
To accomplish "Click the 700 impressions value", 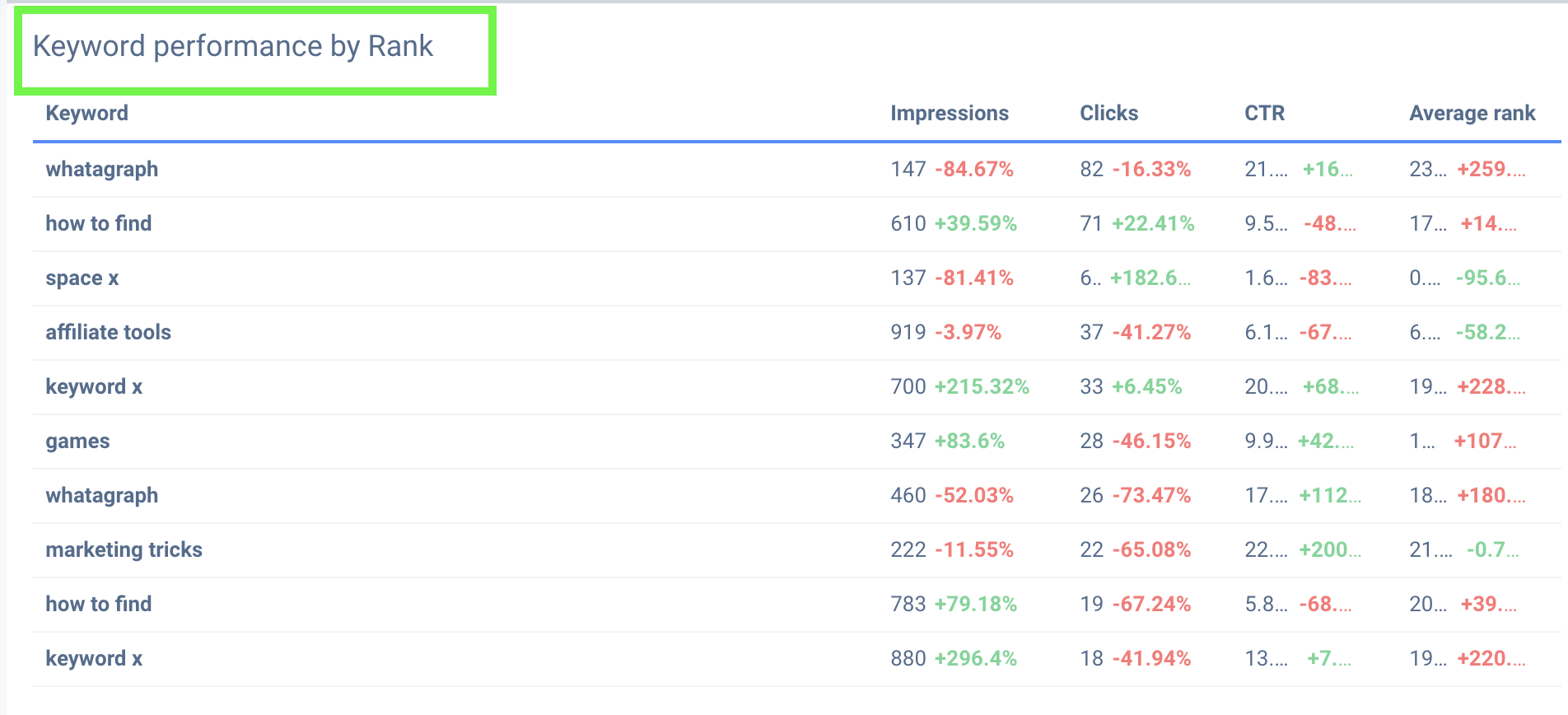I will point(908,386).
